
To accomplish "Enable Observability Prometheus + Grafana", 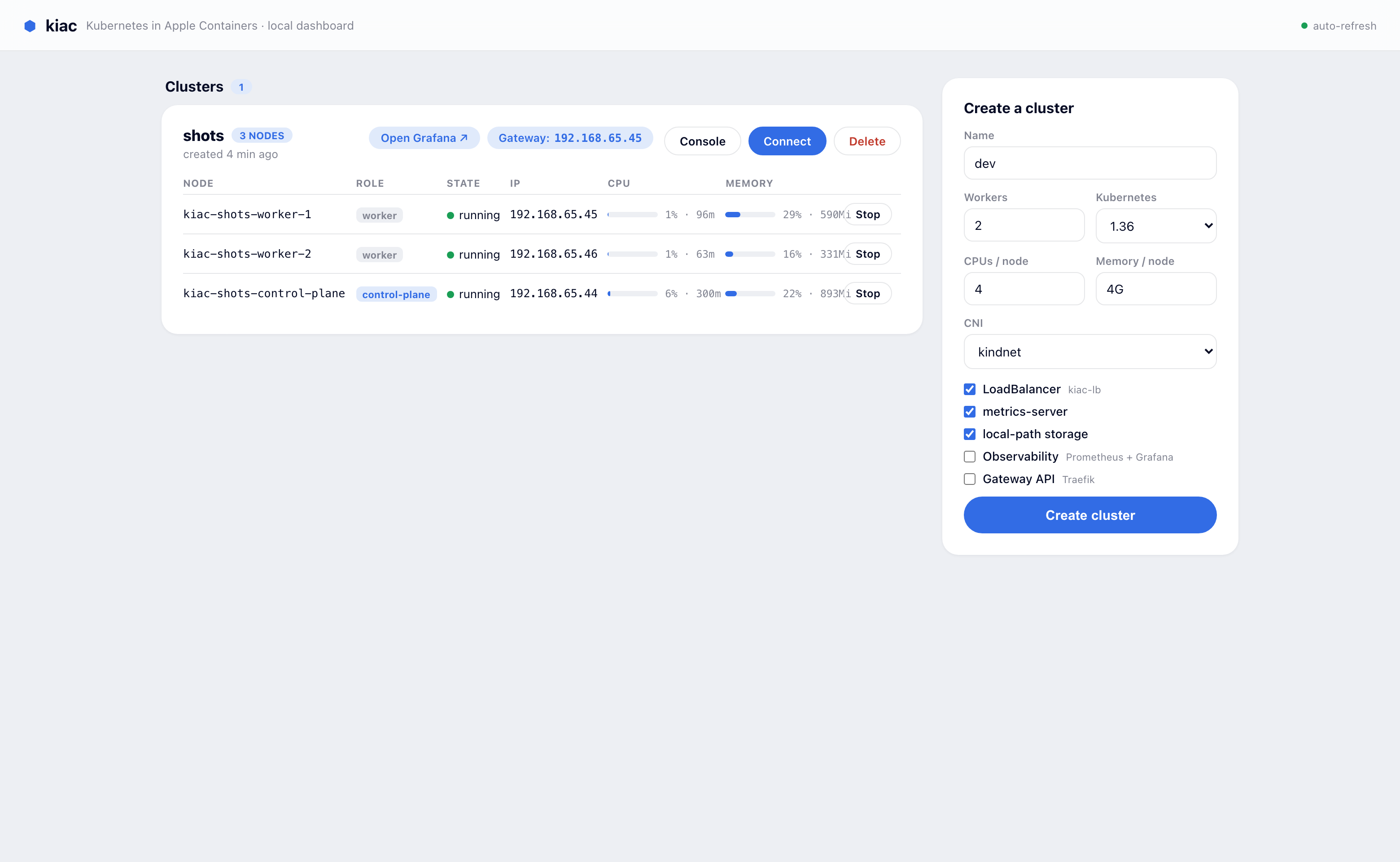I will tap(969, 456).
